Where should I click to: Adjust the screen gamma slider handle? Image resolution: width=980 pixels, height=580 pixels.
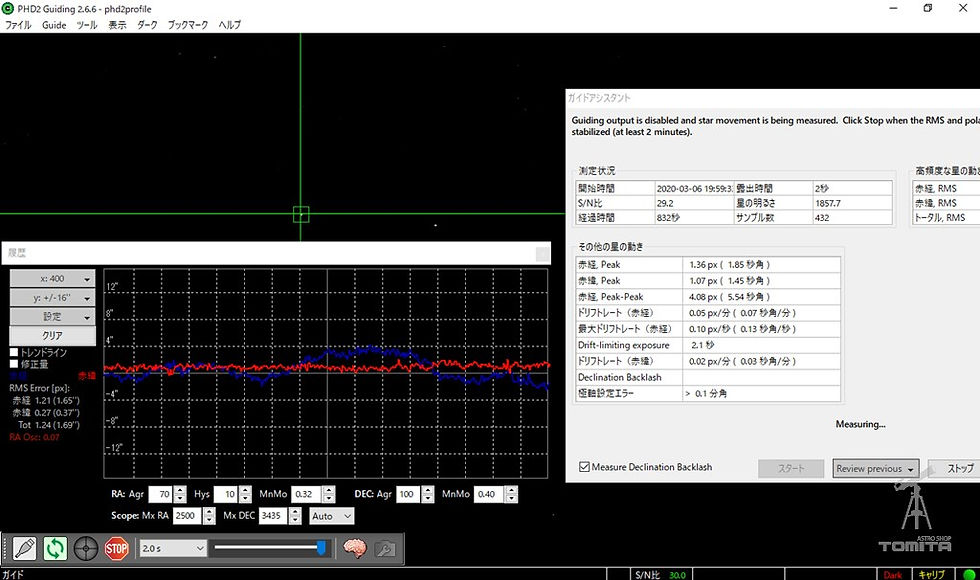point(321,548)
